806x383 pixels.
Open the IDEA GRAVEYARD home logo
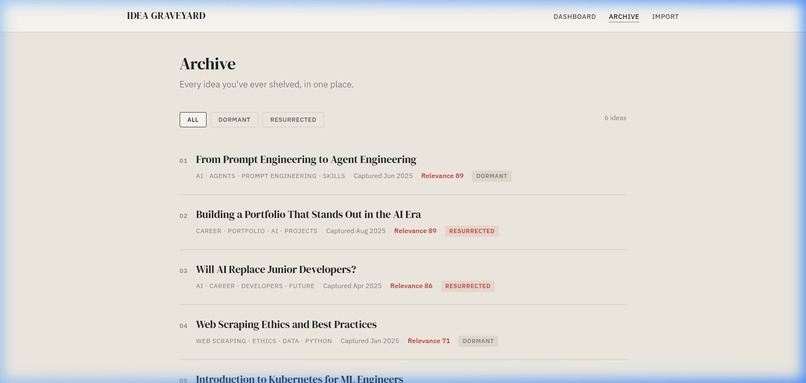166,16
